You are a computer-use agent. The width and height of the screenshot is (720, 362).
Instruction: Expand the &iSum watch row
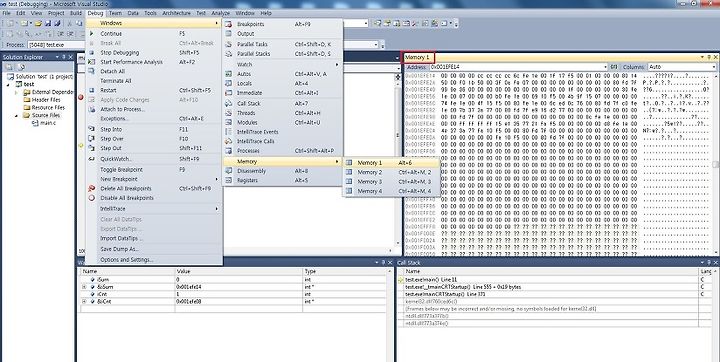[84, 287]
